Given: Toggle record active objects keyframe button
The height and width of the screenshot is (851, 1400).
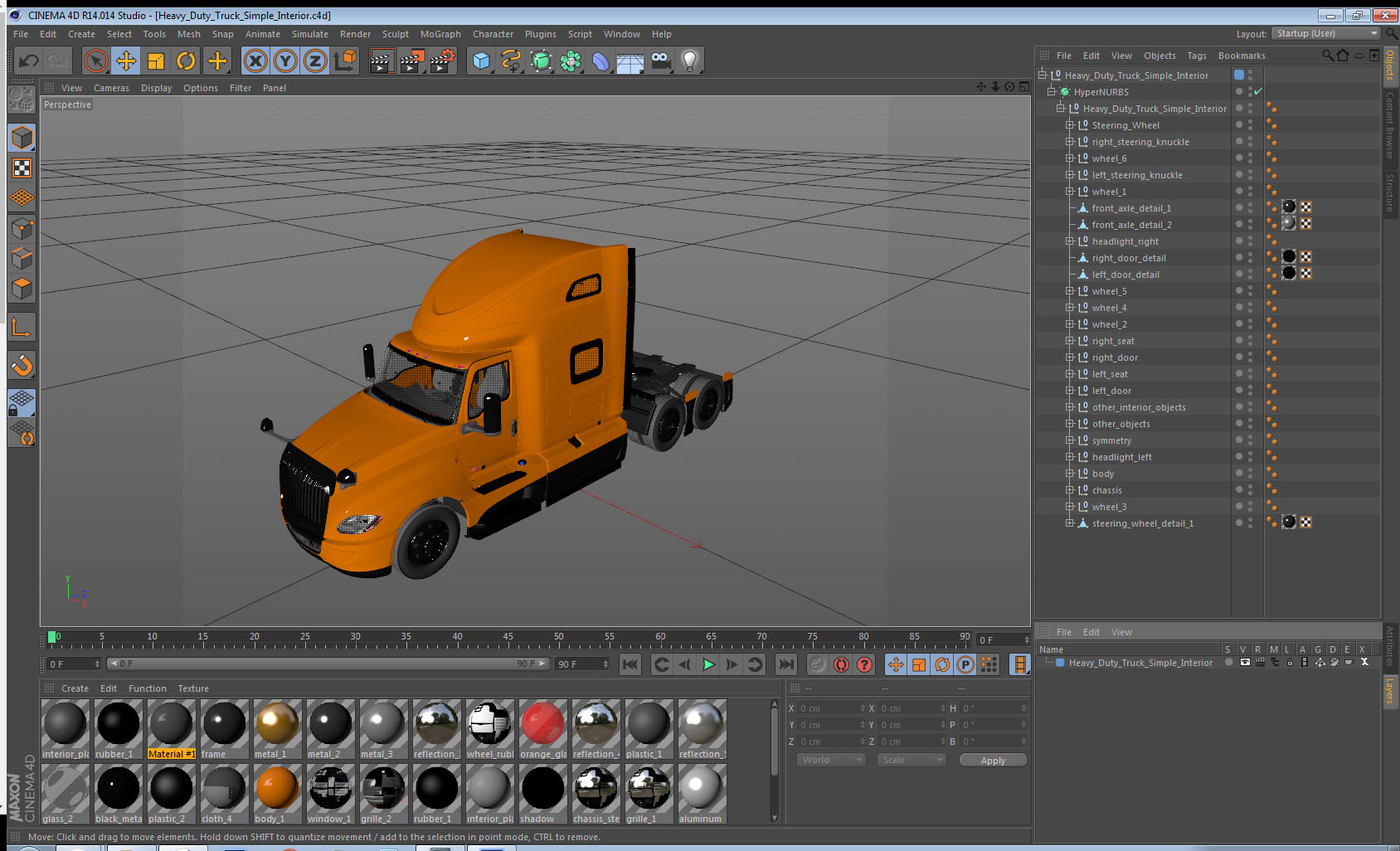Looking at the screenshot, I should click(818, 664).
